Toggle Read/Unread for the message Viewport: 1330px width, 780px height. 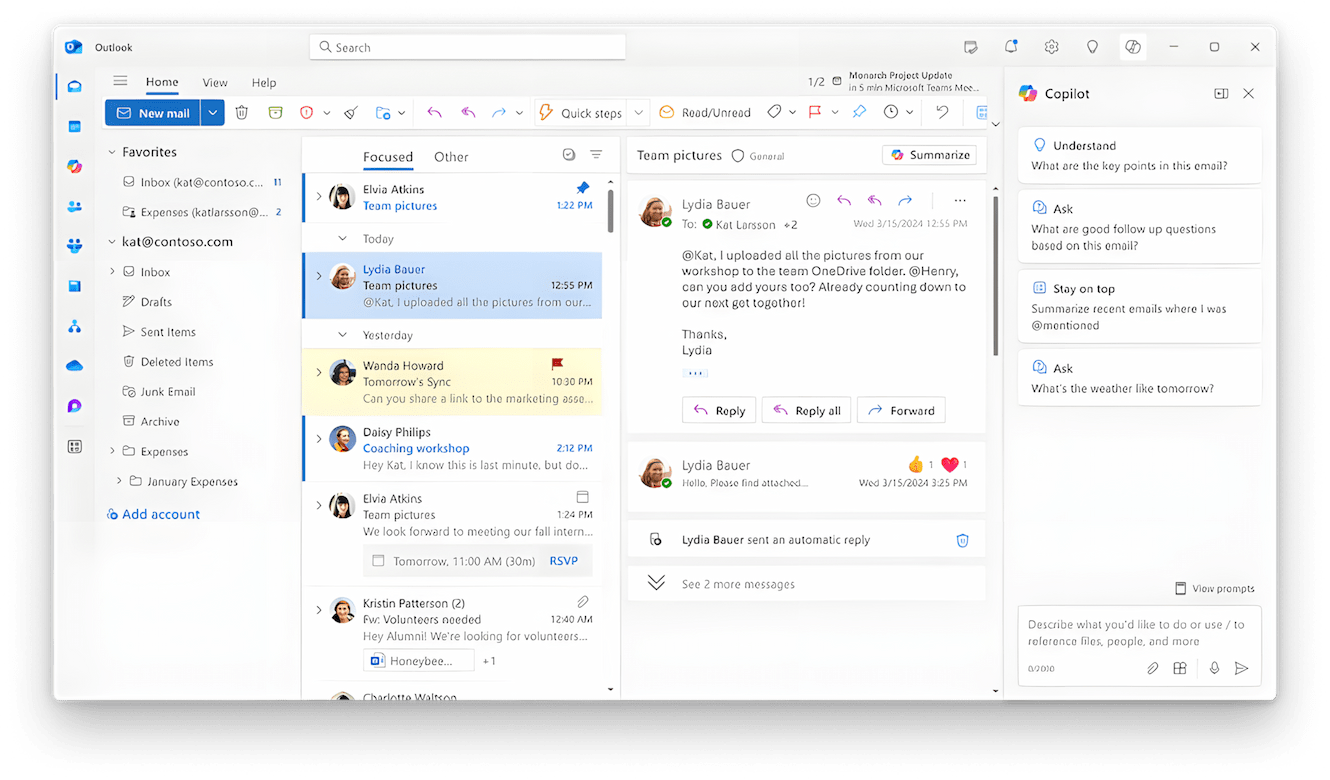[705, 113]
